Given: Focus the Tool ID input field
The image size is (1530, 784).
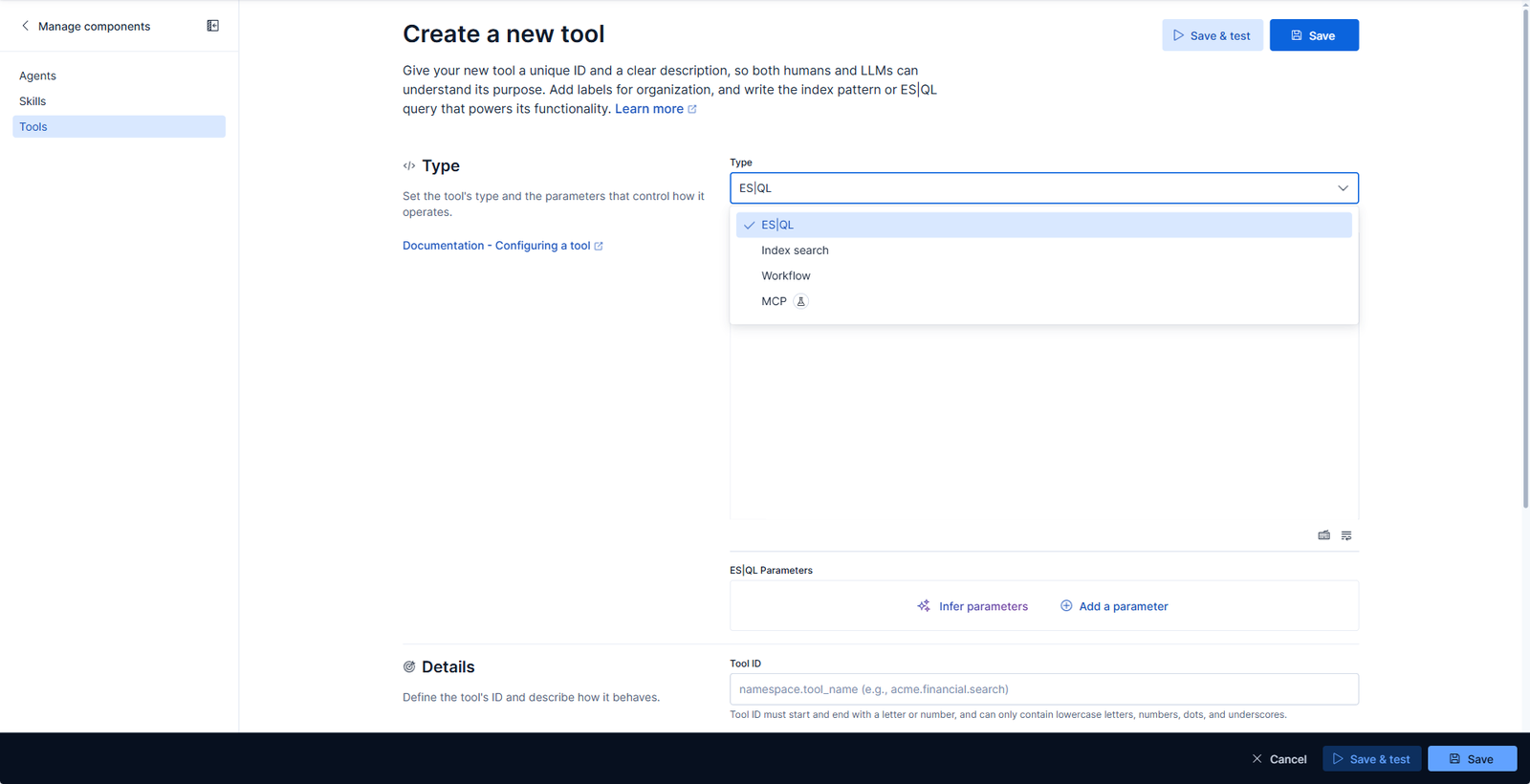Looking at the screenshot, I should (x=1044, y=689).
